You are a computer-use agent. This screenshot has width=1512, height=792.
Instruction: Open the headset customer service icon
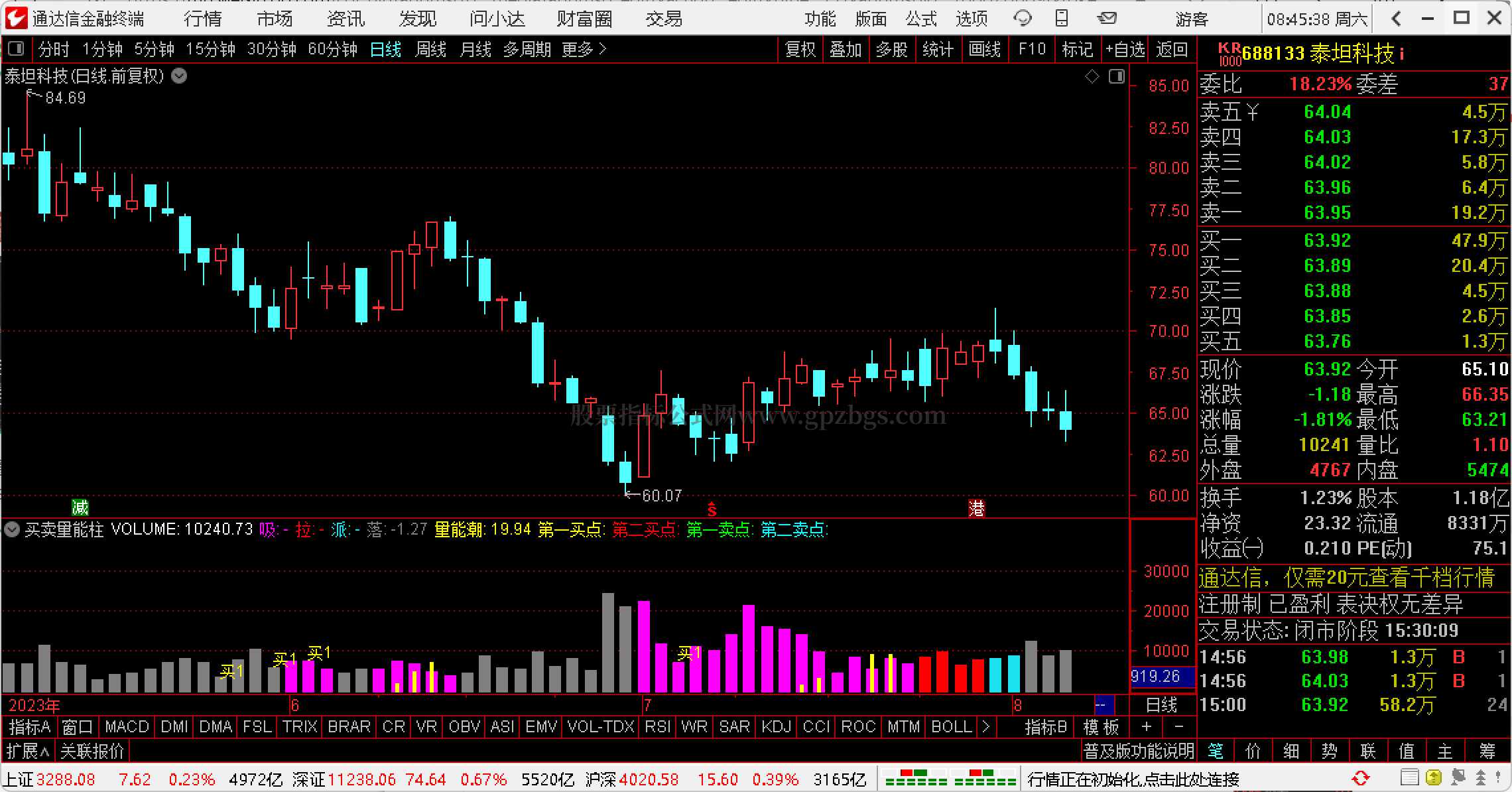1023,19
